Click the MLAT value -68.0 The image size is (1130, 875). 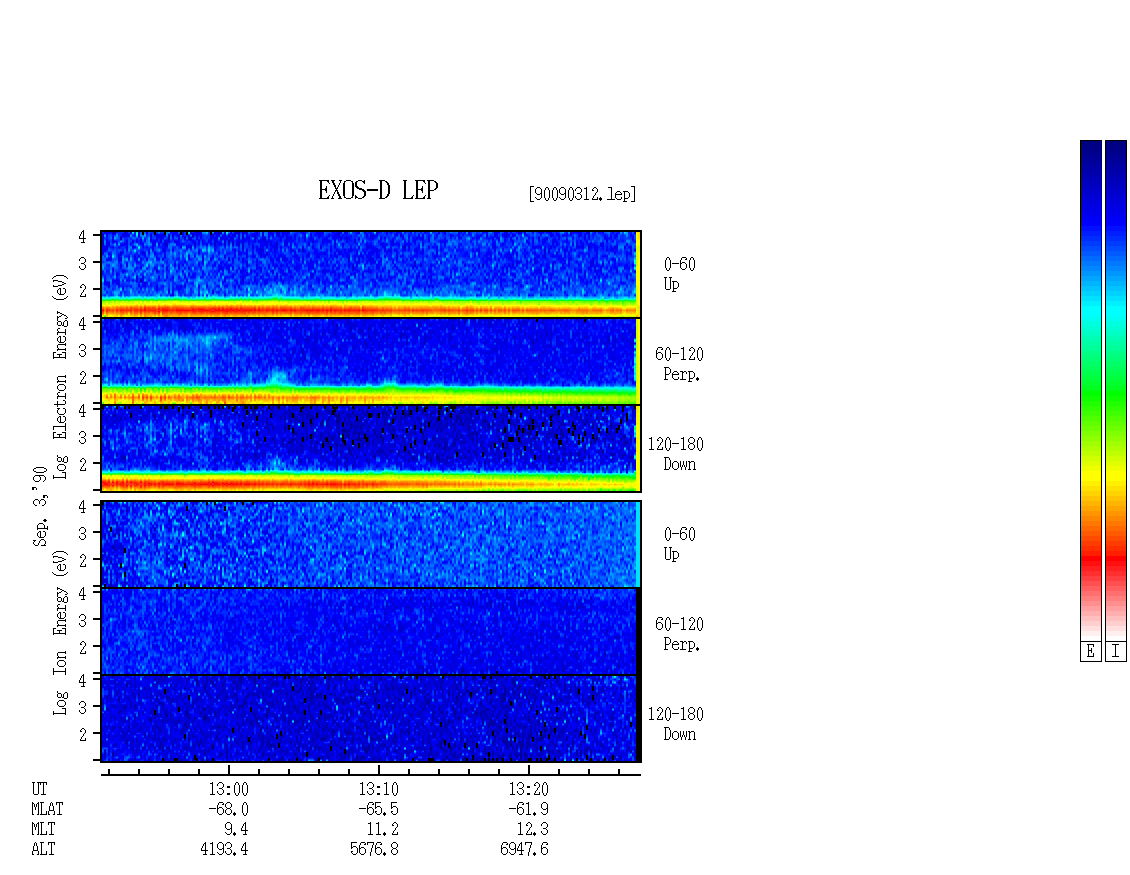pyautogui.click(x=228, y=809)
